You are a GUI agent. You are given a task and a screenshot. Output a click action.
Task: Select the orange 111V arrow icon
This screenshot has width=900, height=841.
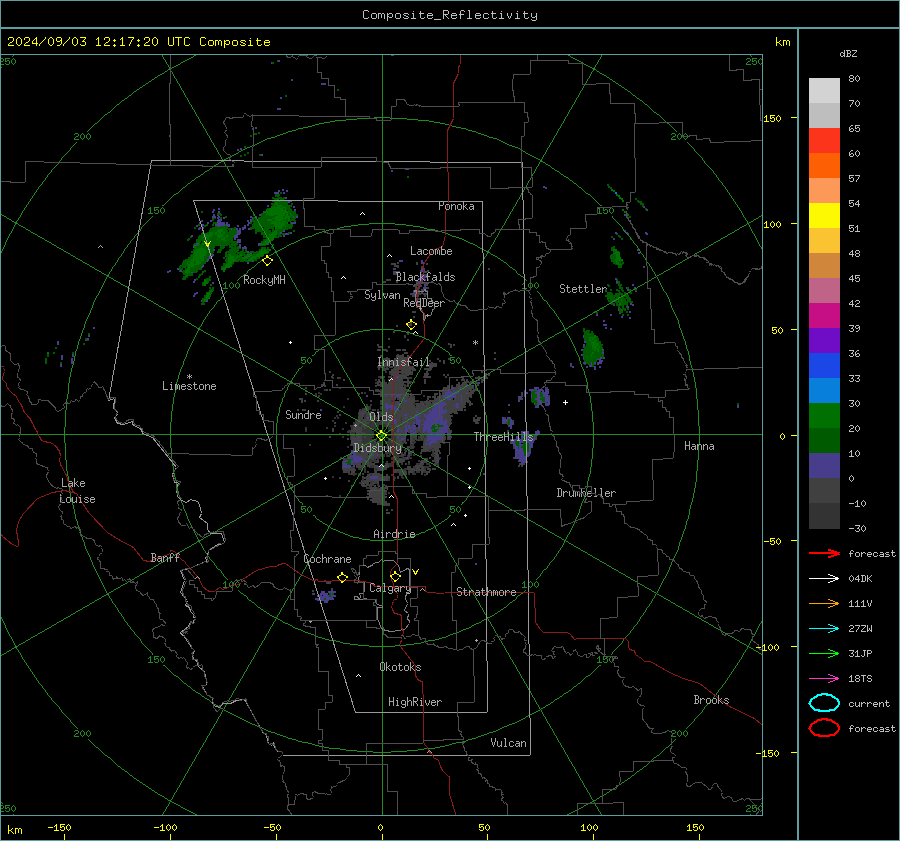coord(824,603)
